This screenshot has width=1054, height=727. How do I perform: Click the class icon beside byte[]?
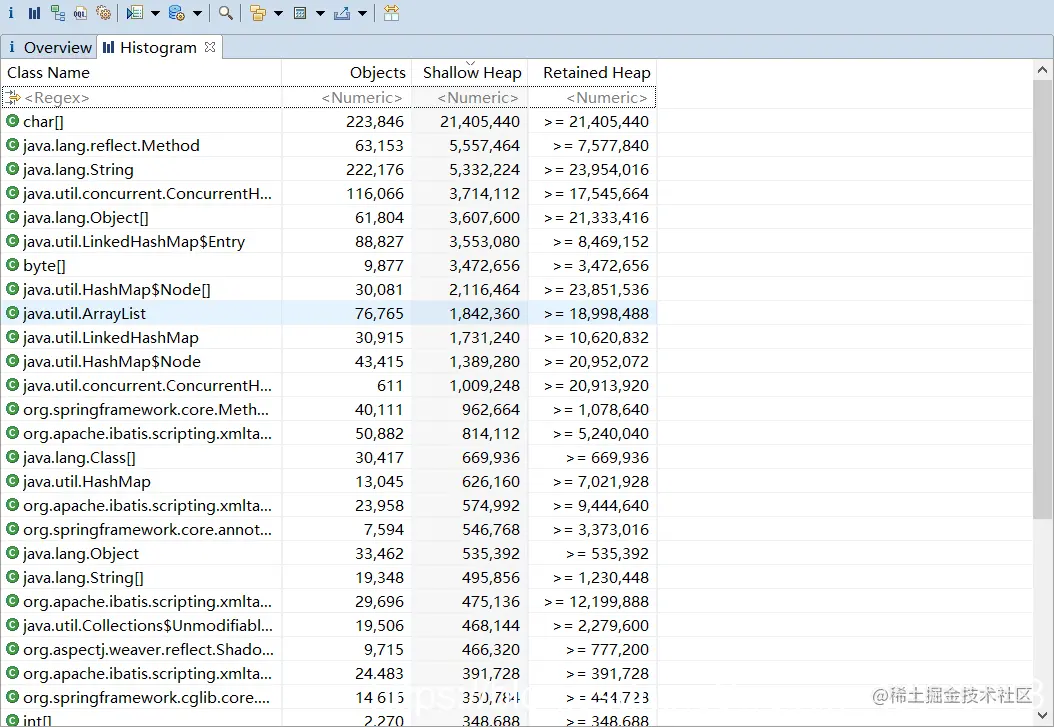pyautogui.click(x=12, y=265)
